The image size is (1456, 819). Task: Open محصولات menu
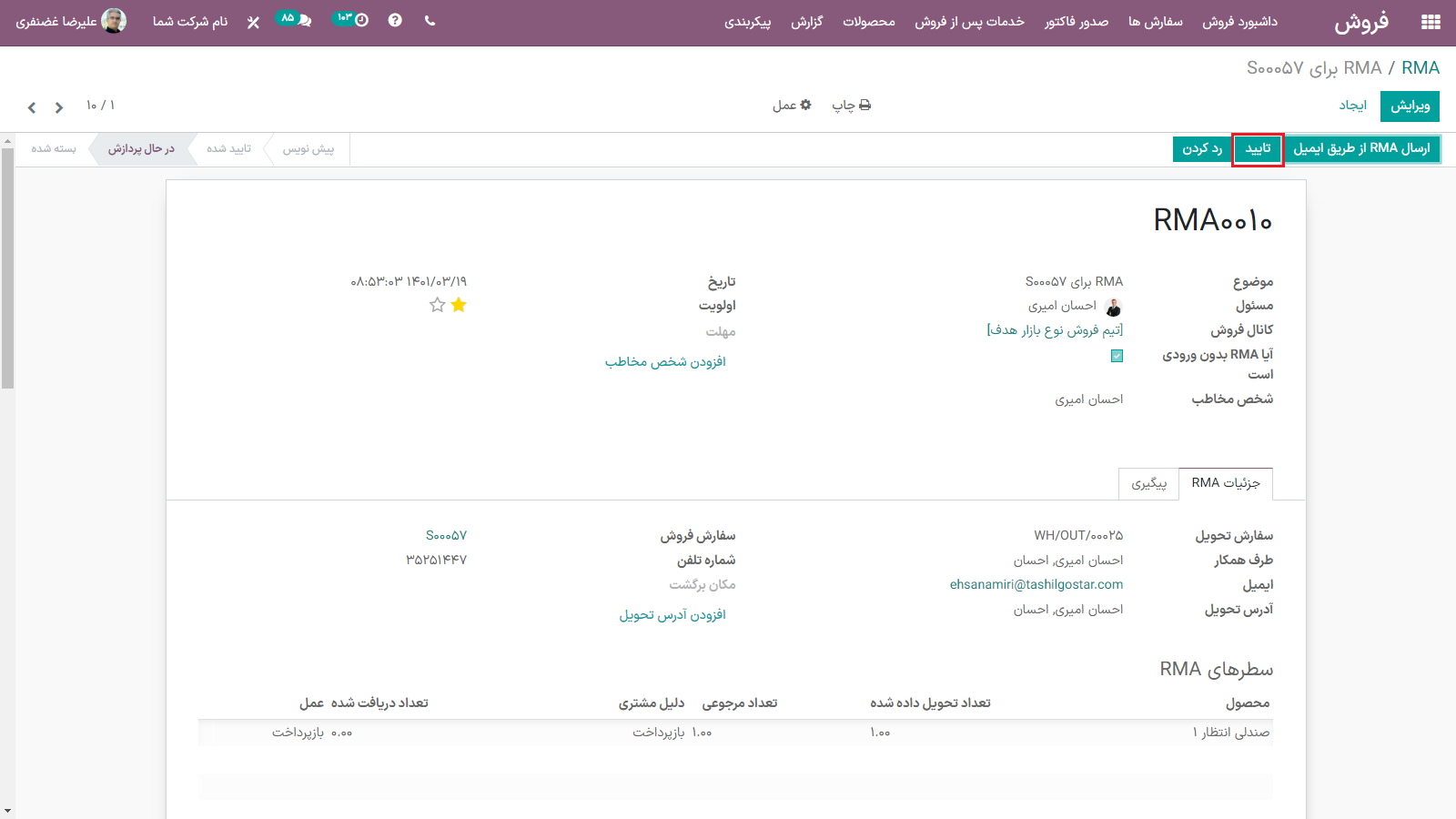coord(869,22)
